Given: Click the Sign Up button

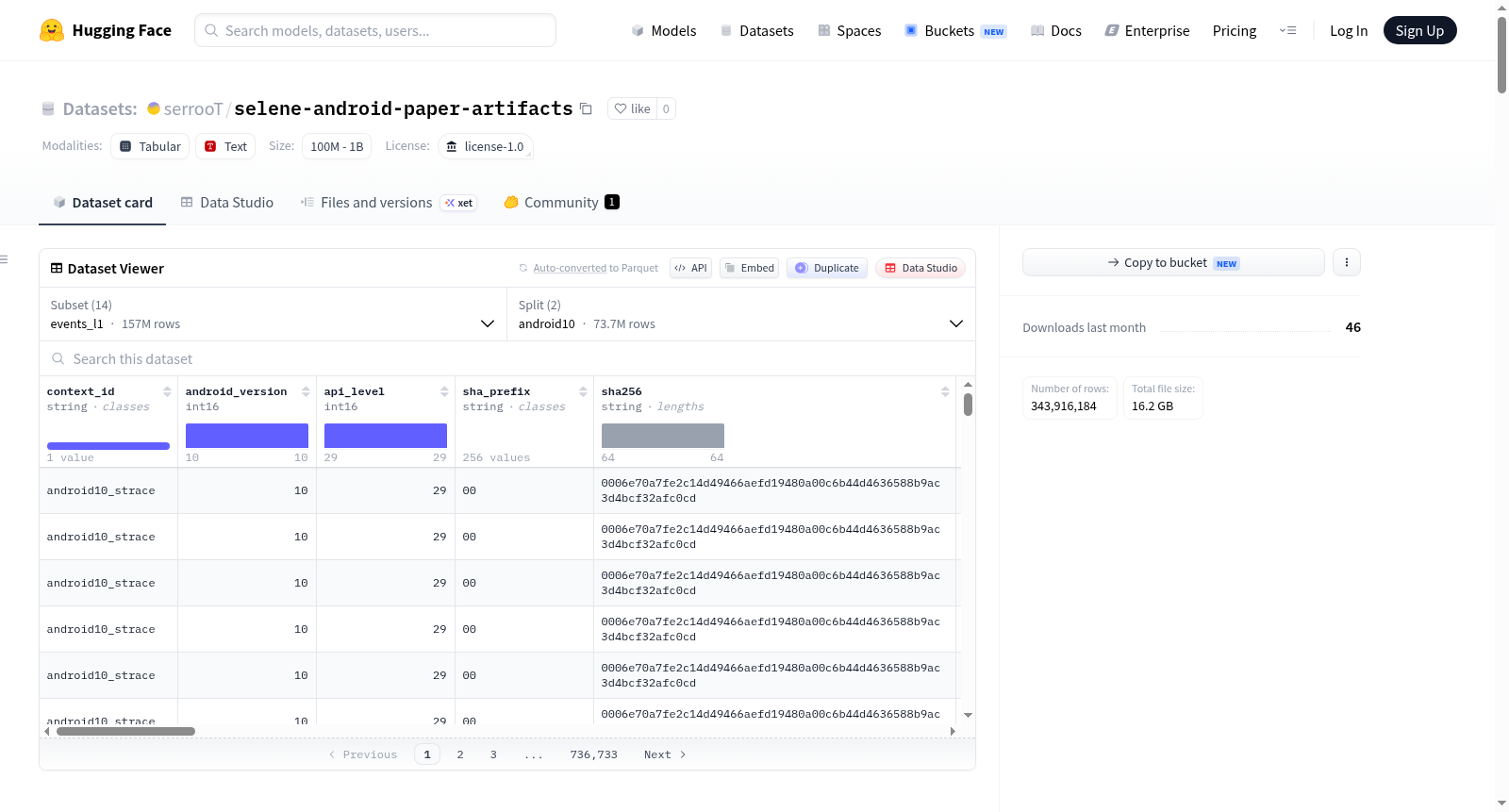Looking at the screenshot, I should 1419,31.
